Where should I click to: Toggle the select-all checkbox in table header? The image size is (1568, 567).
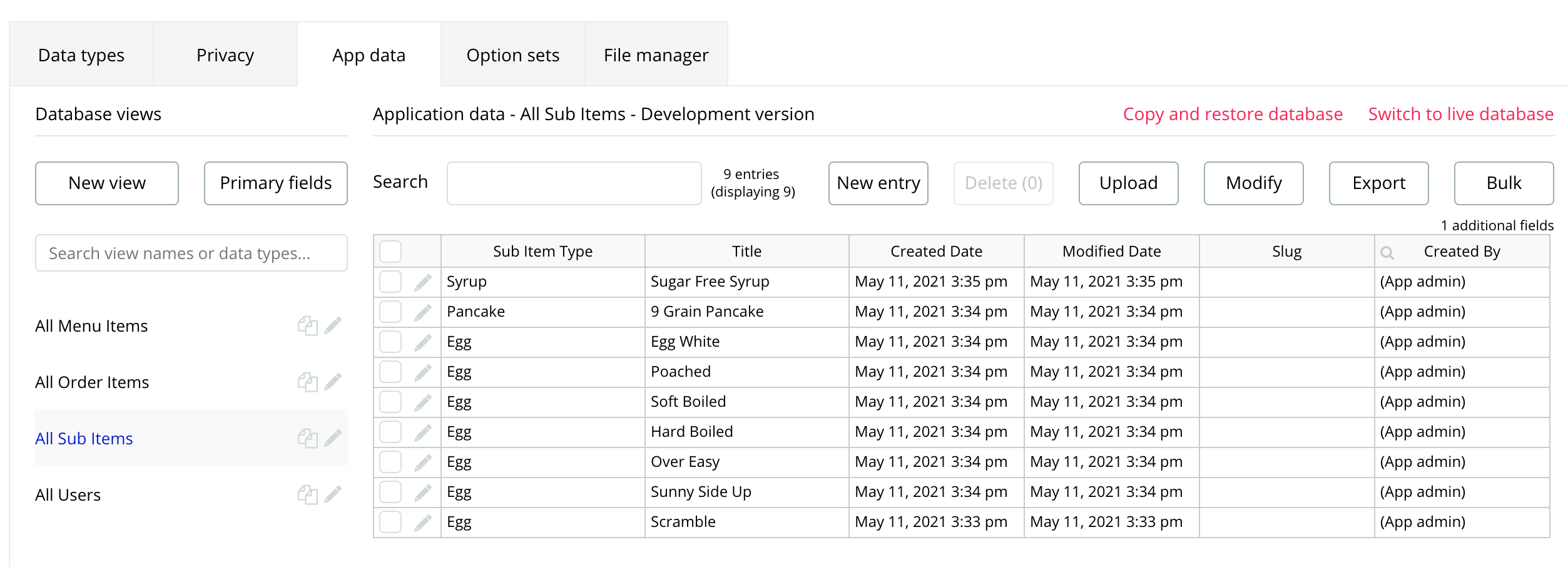(x=390, y=252)
